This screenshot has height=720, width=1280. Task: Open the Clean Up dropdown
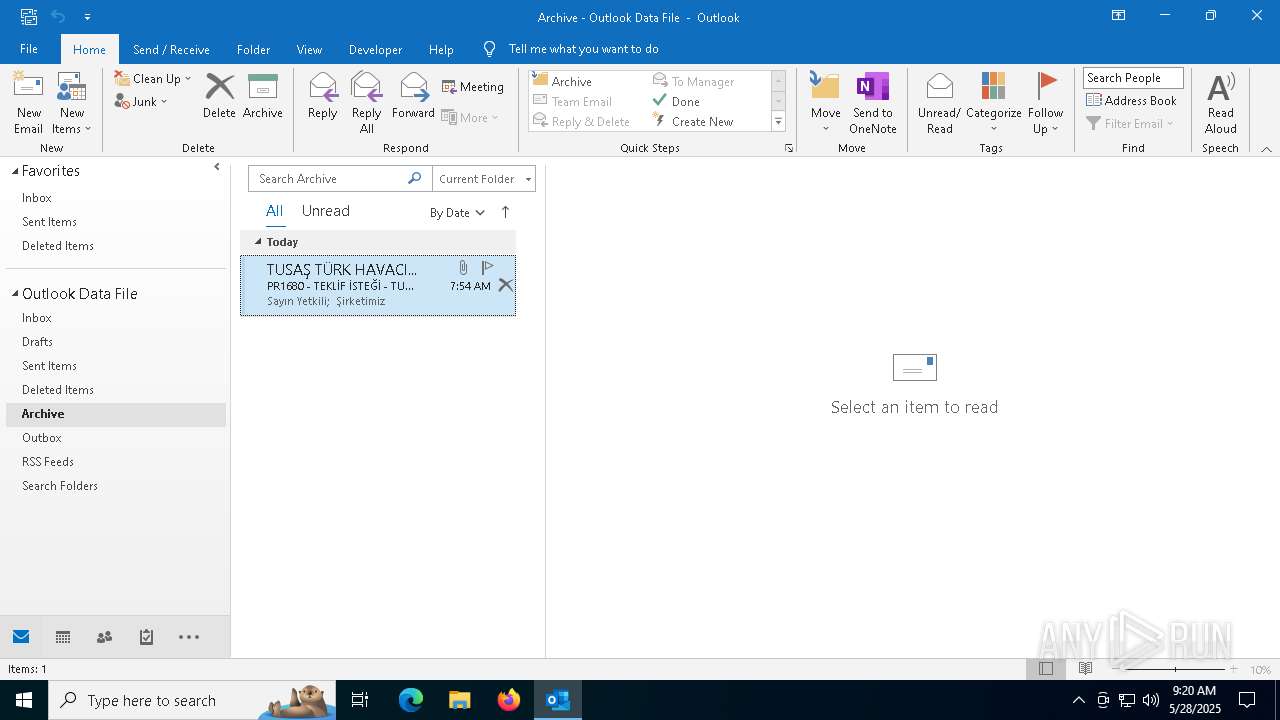pyautogui.click(x=152, y=78)
